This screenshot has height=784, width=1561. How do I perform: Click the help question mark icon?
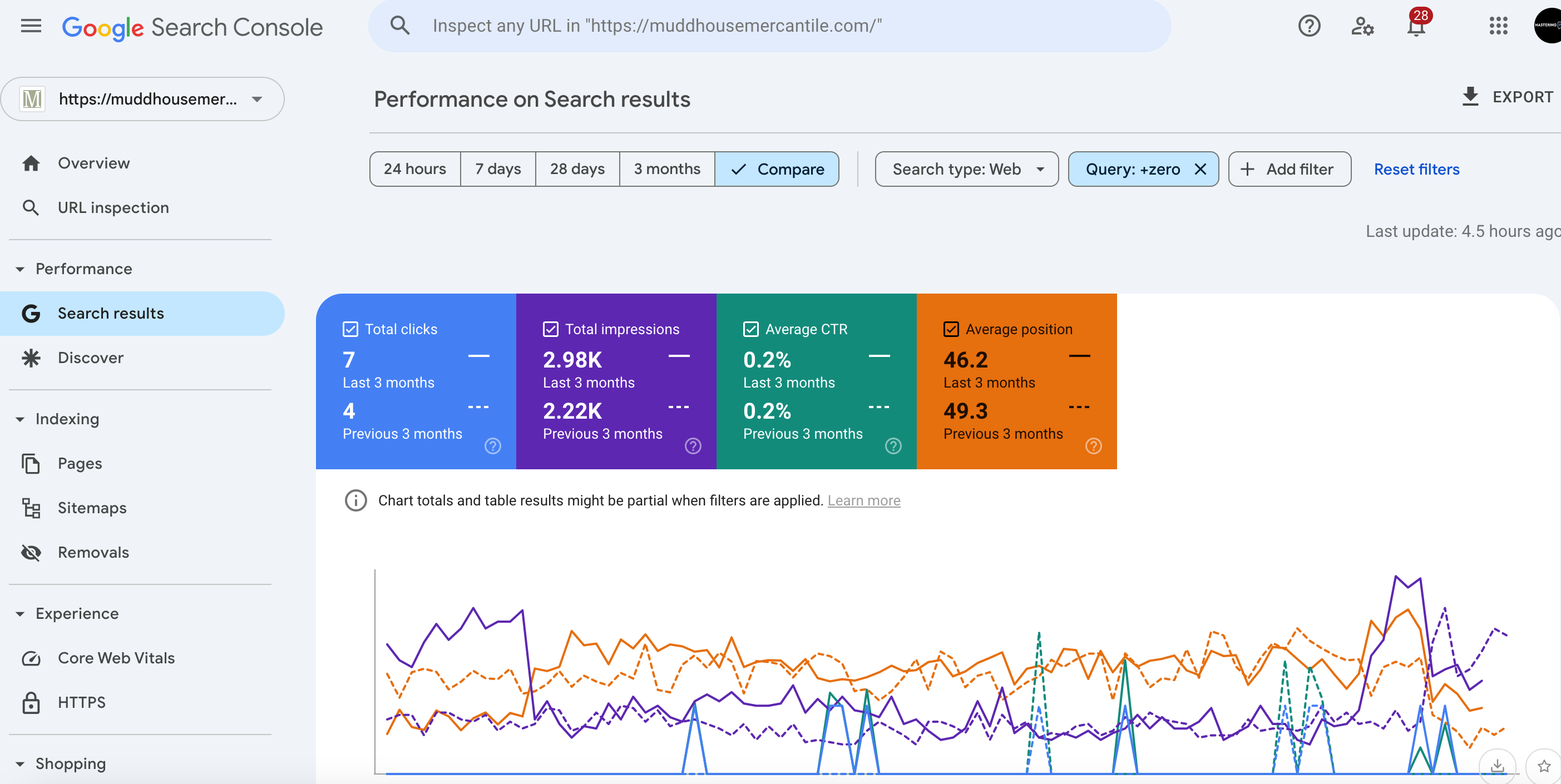point(1309,26)
